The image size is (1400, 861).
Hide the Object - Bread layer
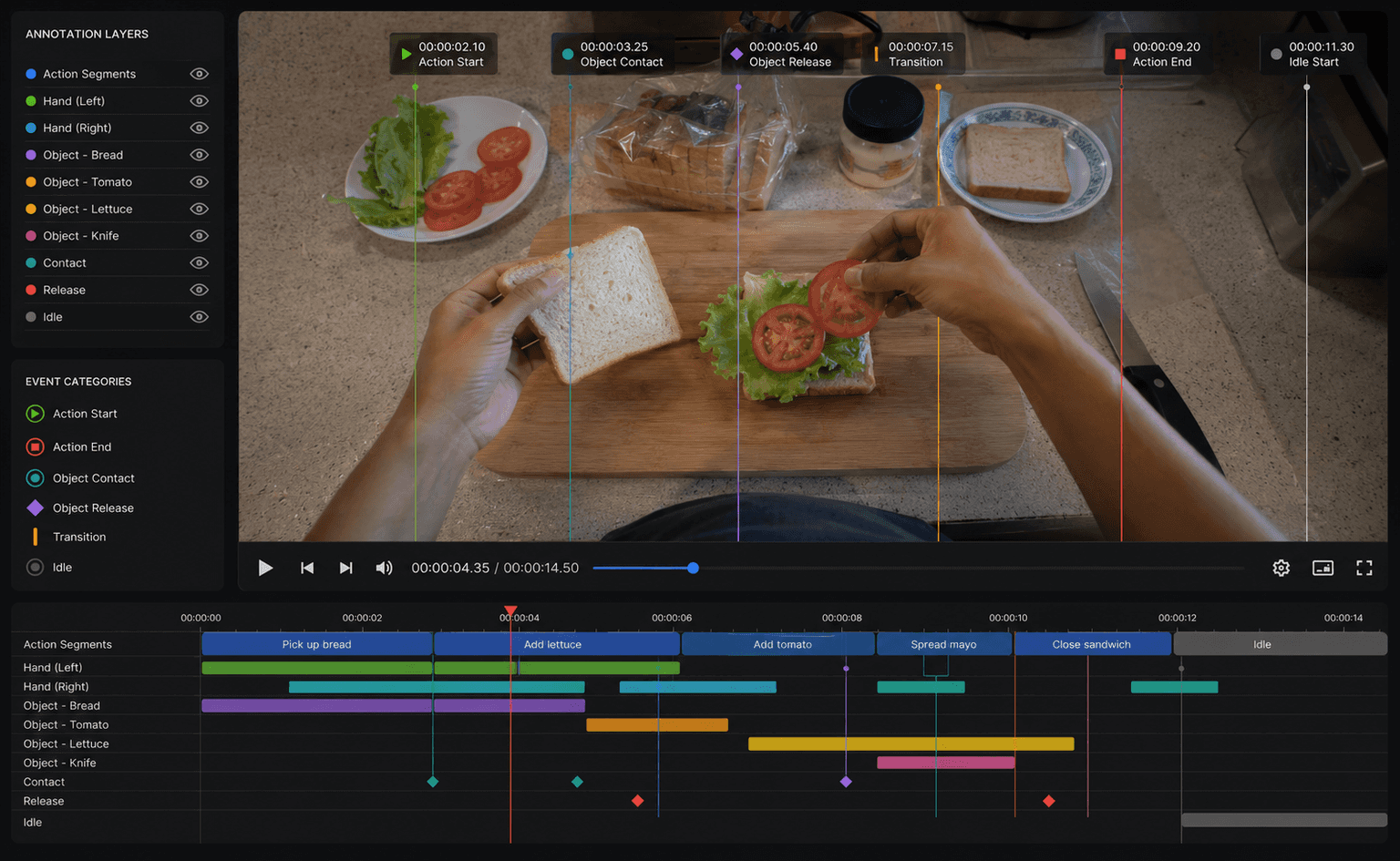pos(199,155)
